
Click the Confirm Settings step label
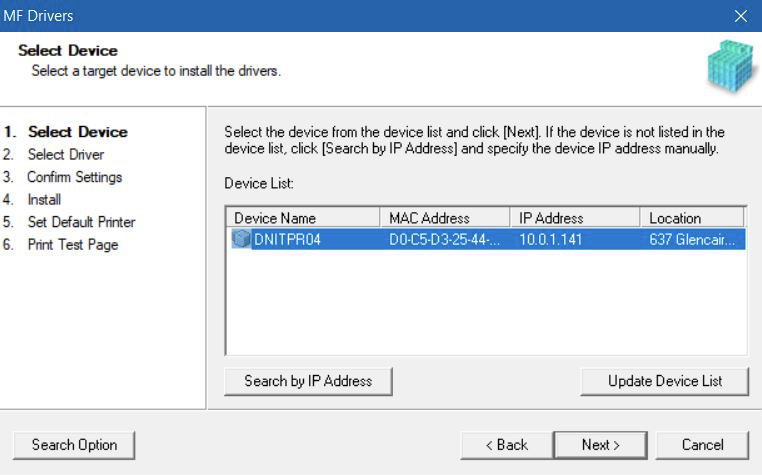pyautogui.click(x=74, y=177)
